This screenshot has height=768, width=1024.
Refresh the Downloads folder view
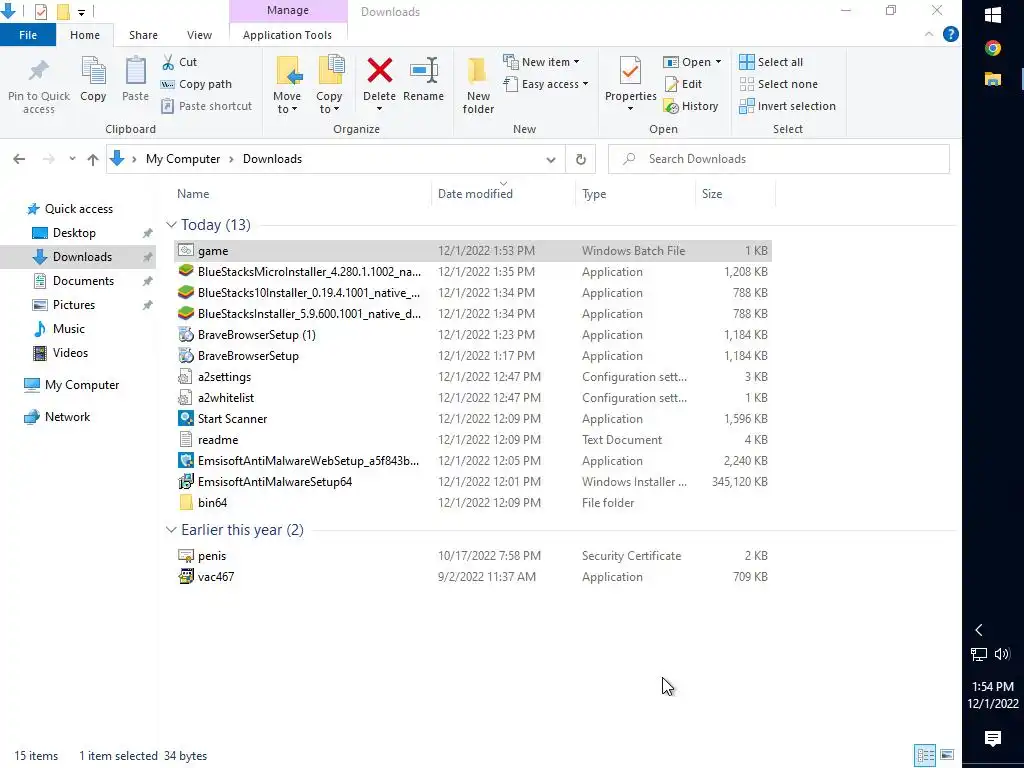coord(581,159)
